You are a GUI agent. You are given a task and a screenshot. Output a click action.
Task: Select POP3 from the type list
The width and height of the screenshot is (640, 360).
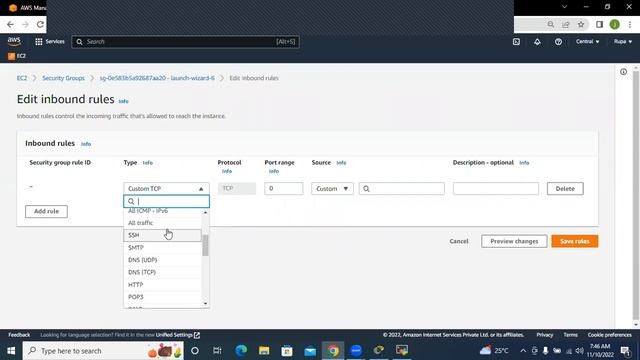[x=162, y=297]
